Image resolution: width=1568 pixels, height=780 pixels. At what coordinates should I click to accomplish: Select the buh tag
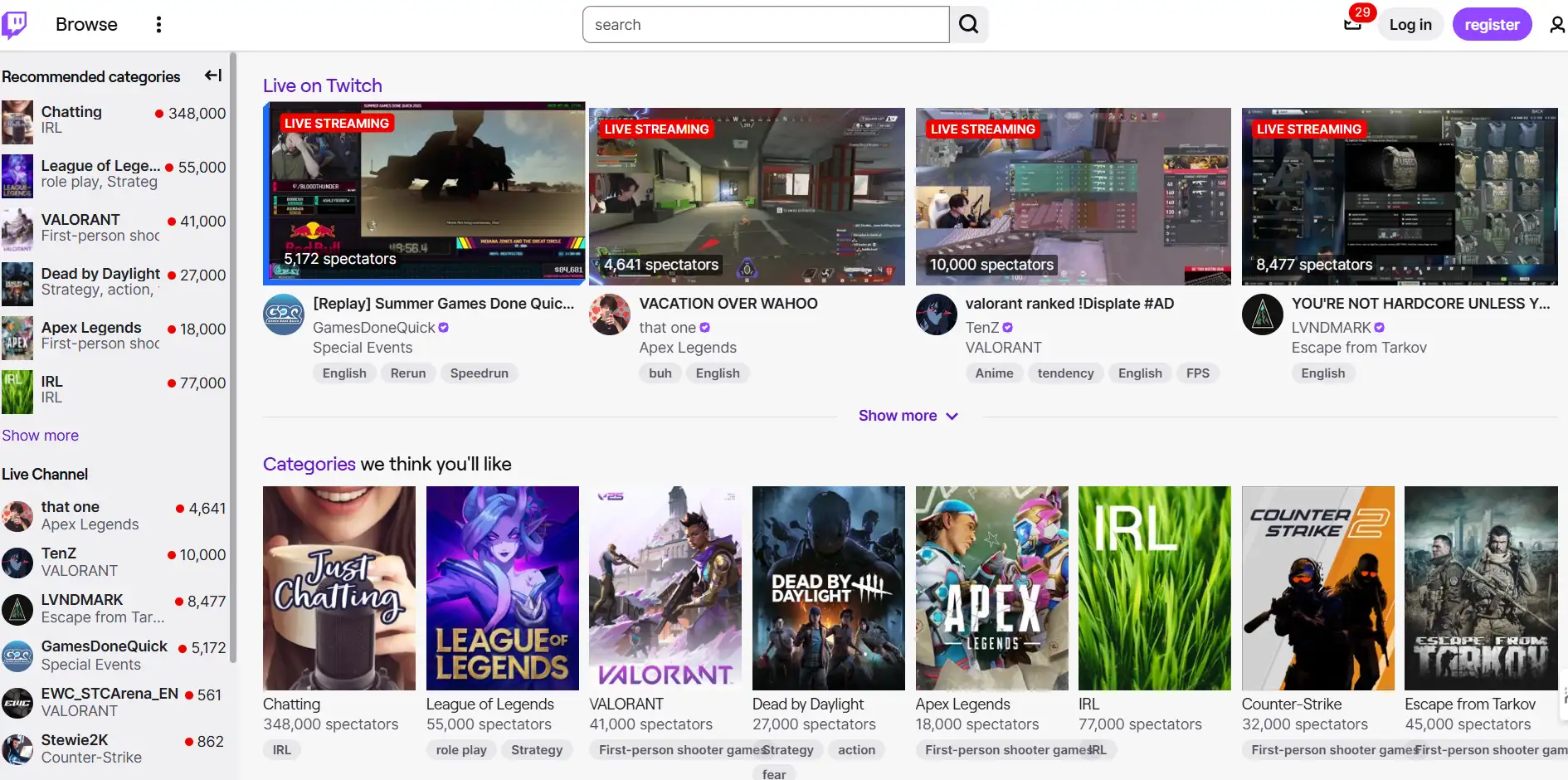click(x=660, y=373)
